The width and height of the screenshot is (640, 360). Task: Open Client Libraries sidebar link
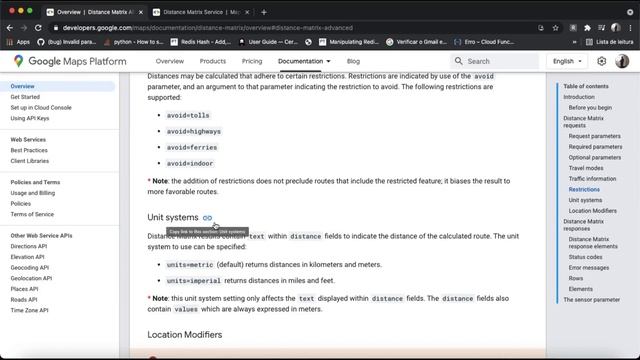pyautogui.click(x=30, y=161)
